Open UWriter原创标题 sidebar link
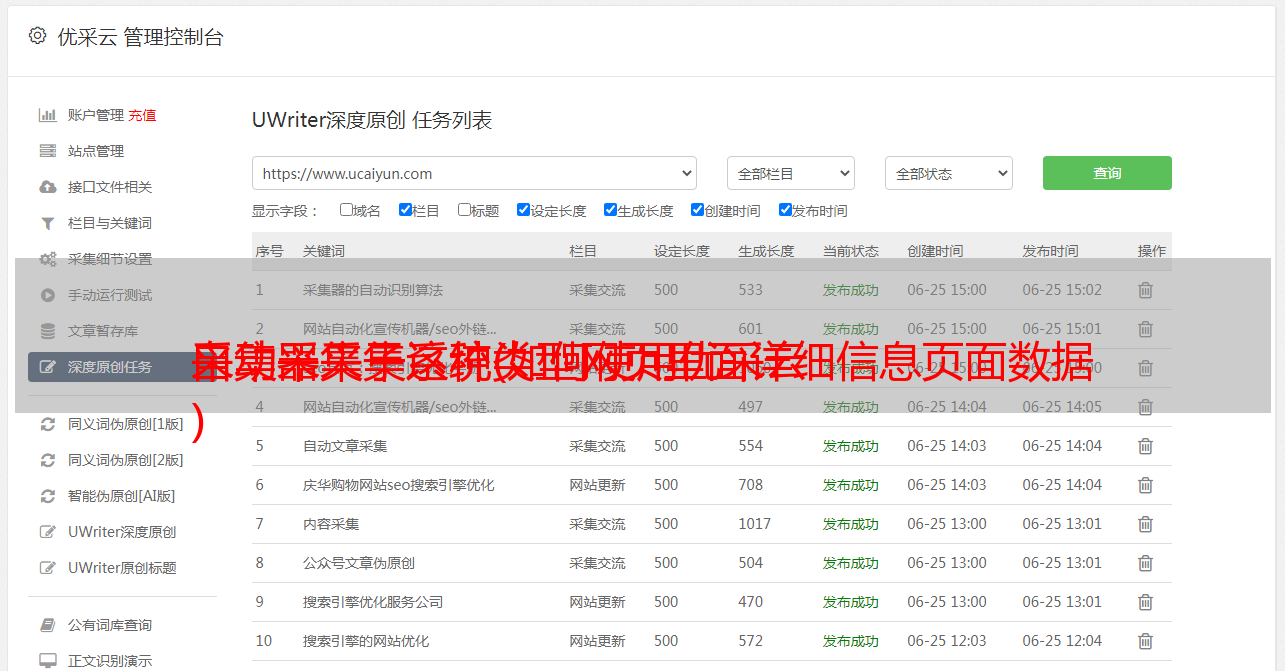This screenshot has height=671, width=1285. (122, 568)
